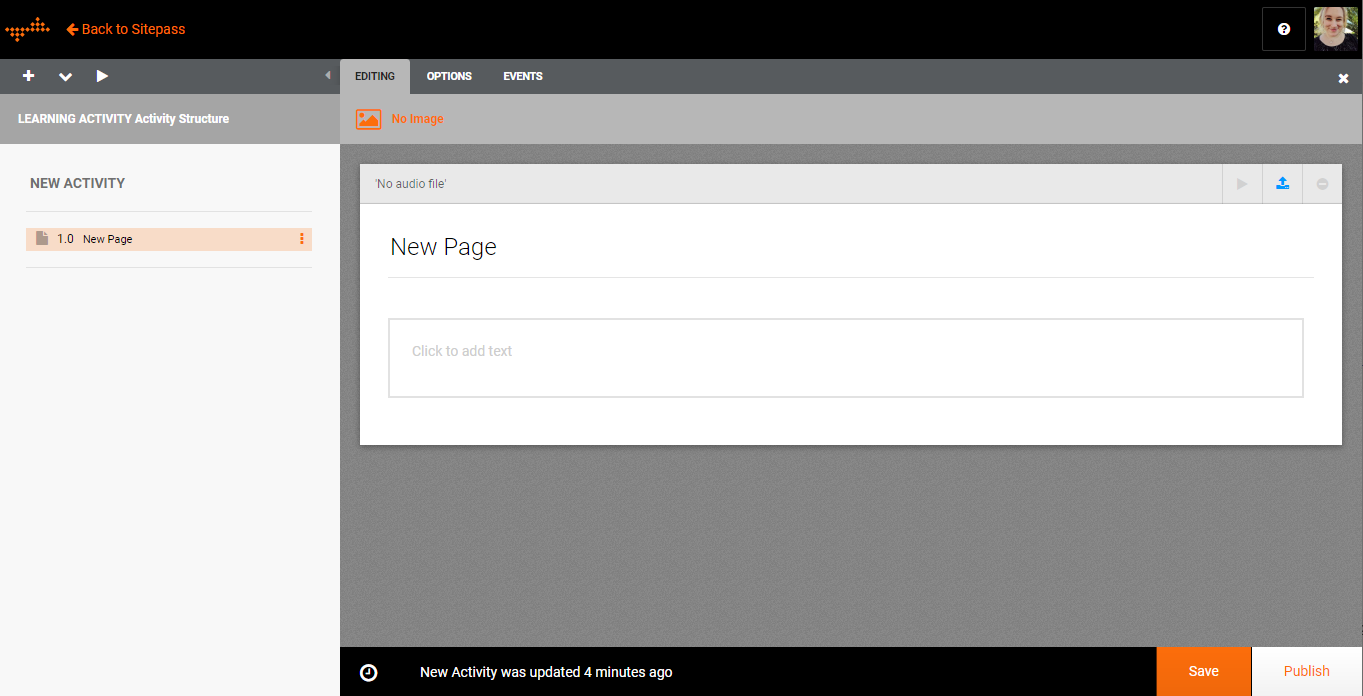Viewport: 1363px width, 696px height.
Task: Save the activity
Action: [1203, 671]
